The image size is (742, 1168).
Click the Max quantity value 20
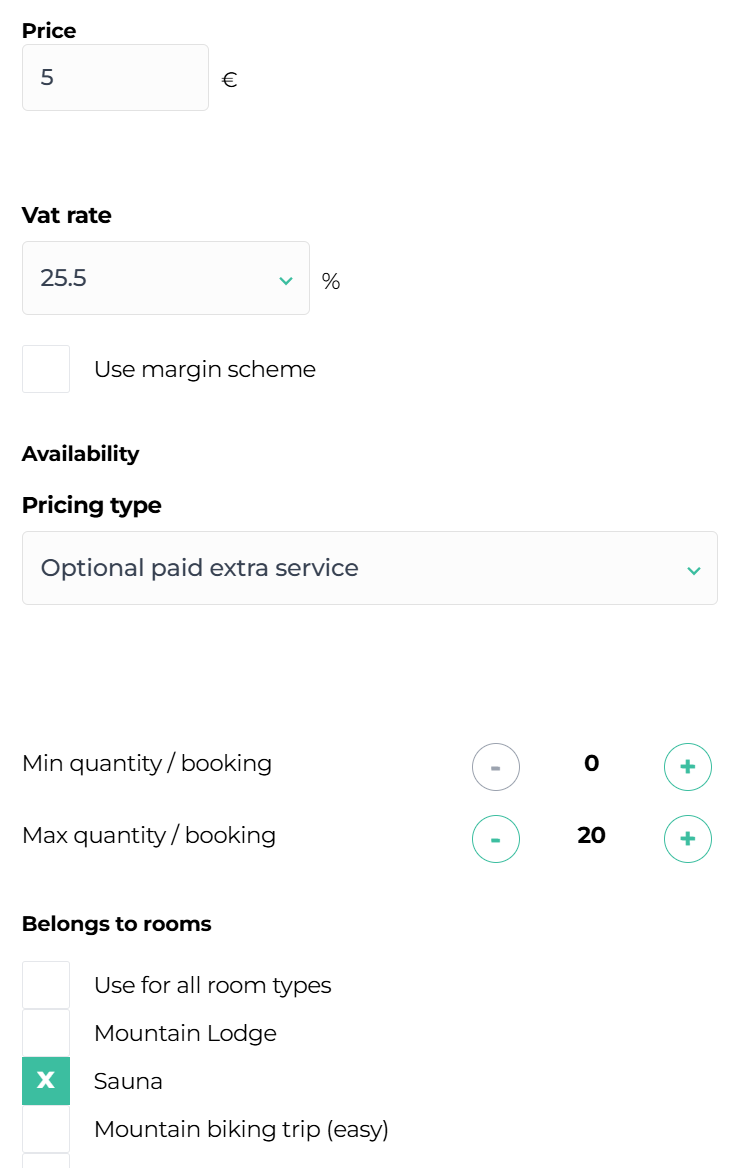pyautogui.click(x=592, y=835)
